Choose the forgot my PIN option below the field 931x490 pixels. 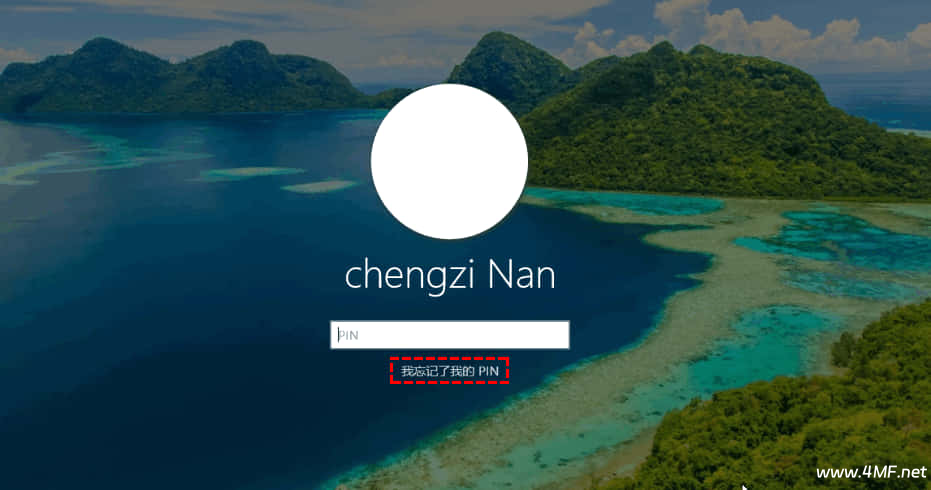[449, 371]
